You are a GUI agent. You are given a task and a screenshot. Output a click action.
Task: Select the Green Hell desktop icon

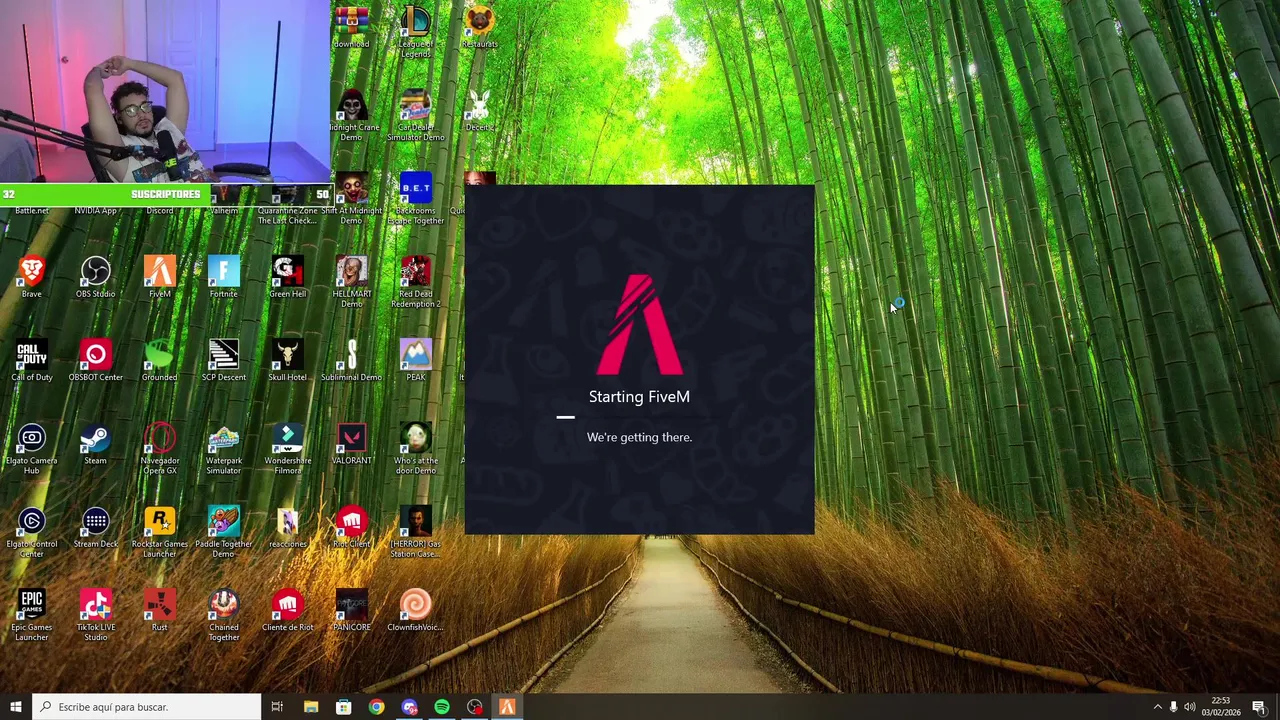[x=288, y=277]
